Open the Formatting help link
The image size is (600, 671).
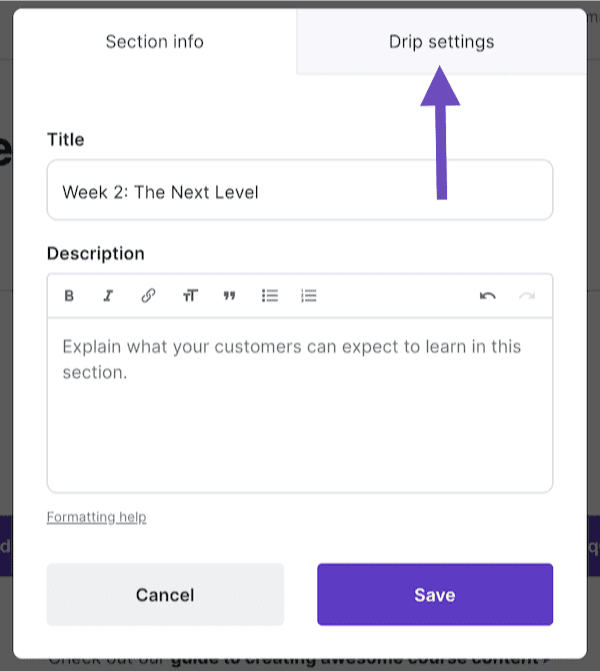96,517
